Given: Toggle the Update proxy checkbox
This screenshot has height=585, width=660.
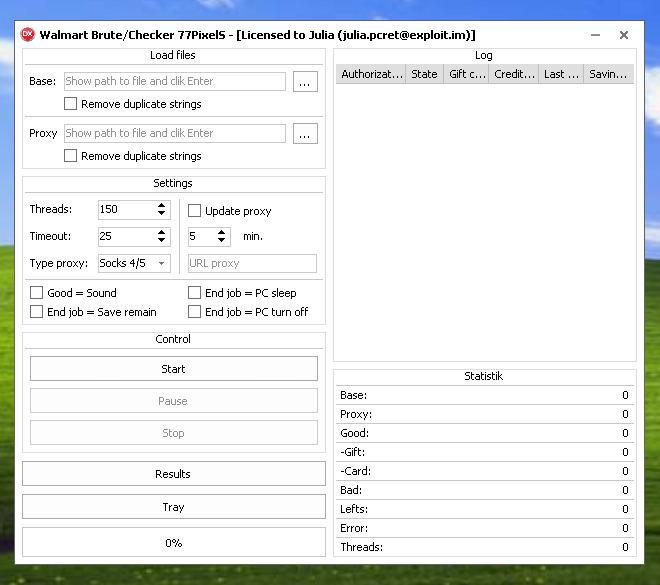Looking at the screenshot, I should coord(195,211).
